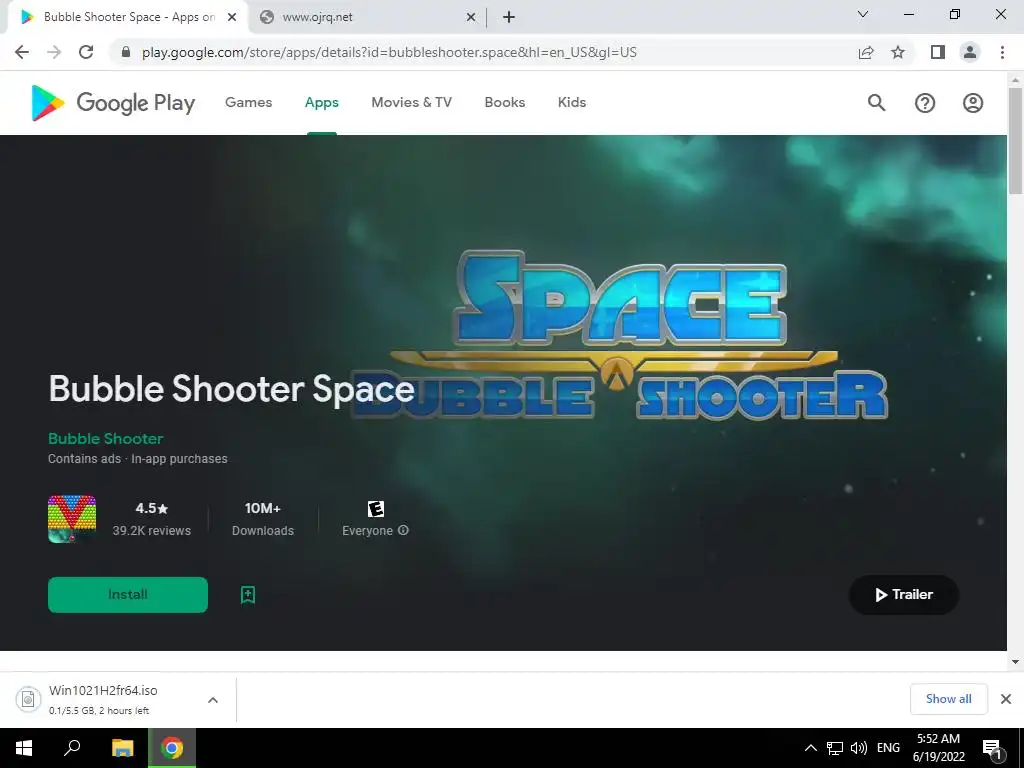Screen dimensions: 1024x768
Task: Switch to Games section
Action: point(248,103)
